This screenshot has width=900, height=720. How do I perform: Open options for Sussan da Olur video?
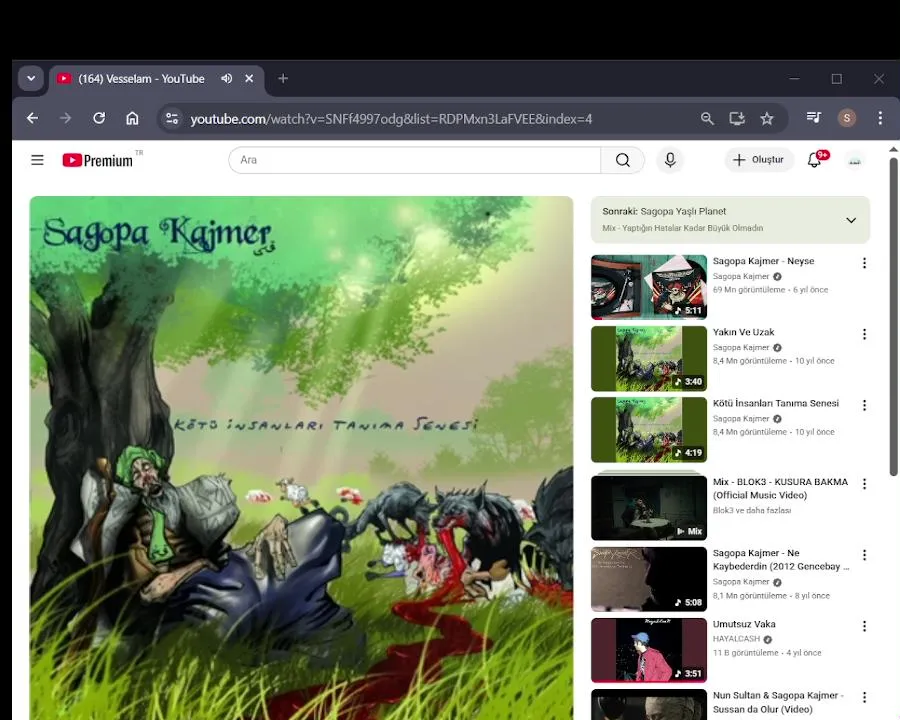(x=864, y=698)
